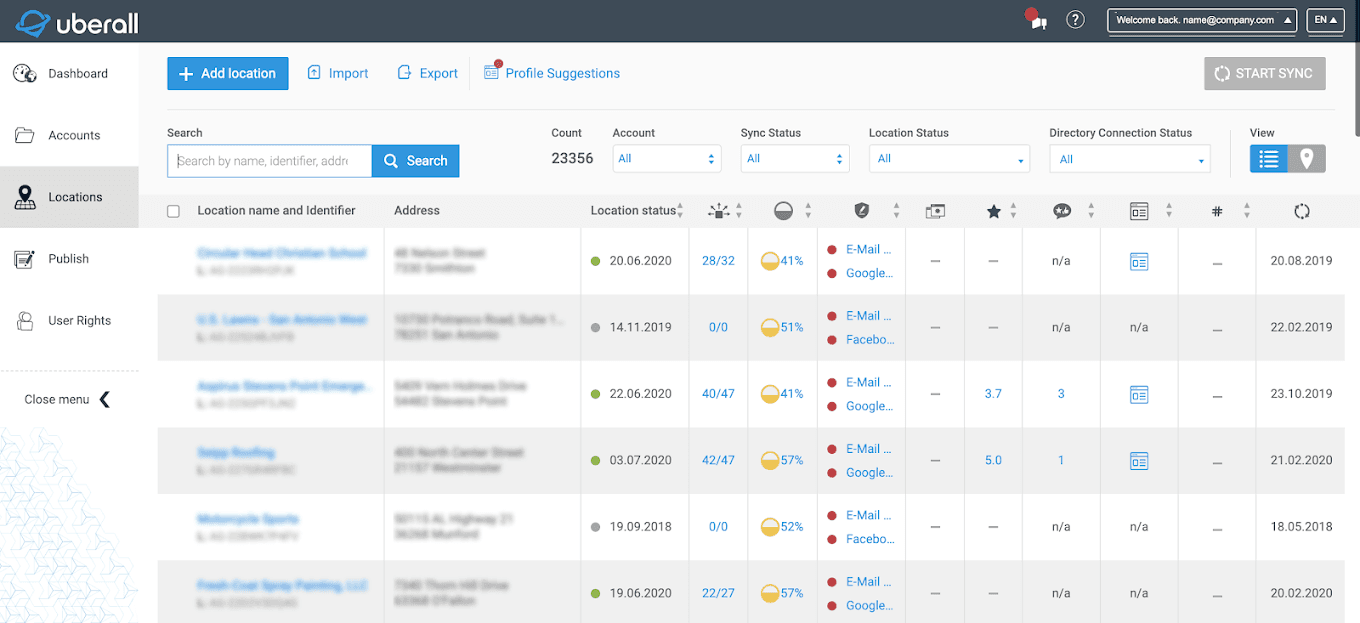Image resolution: width=1360 pixels, height=623 pixels.
Task: Click the hash column header icon
Action: pos(1217,211)
